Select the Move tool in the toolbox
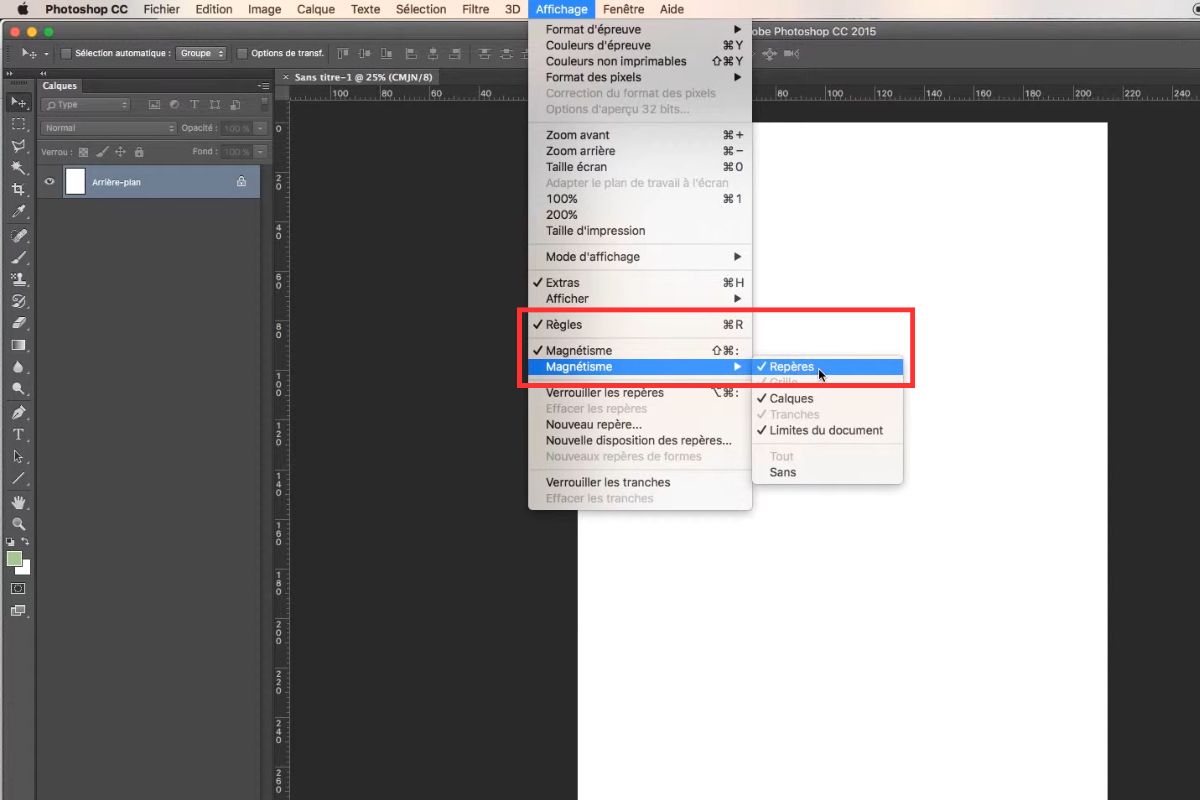Screen dimensions: 1200x800 tap(18, 102)
